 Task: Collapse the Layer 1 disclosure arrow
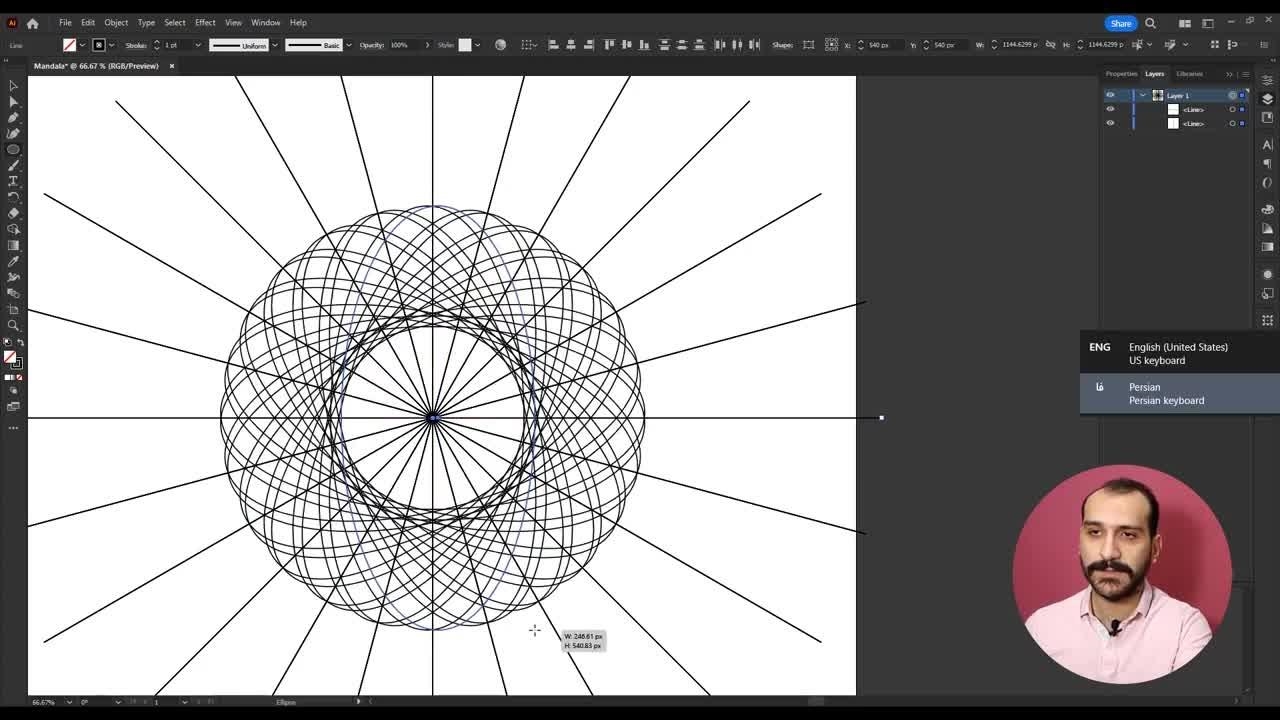(1143, 95)
